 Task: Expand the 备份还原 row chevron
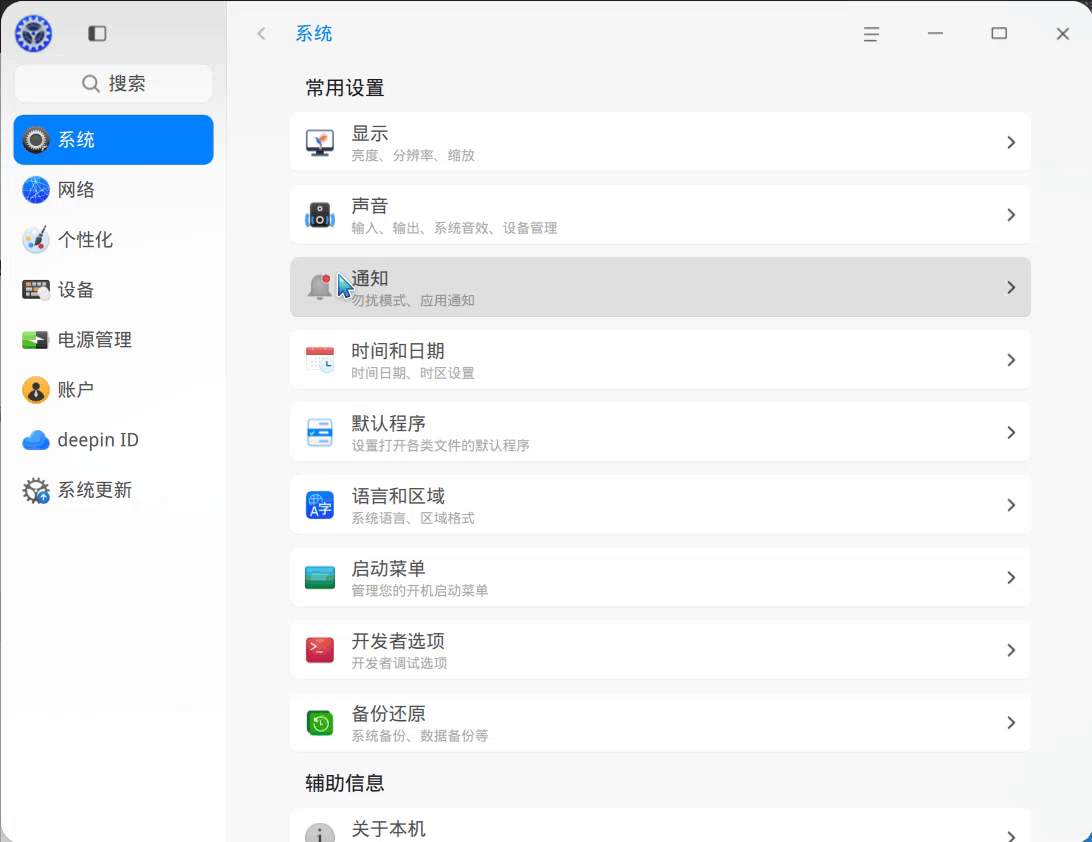coord(1011,722)
